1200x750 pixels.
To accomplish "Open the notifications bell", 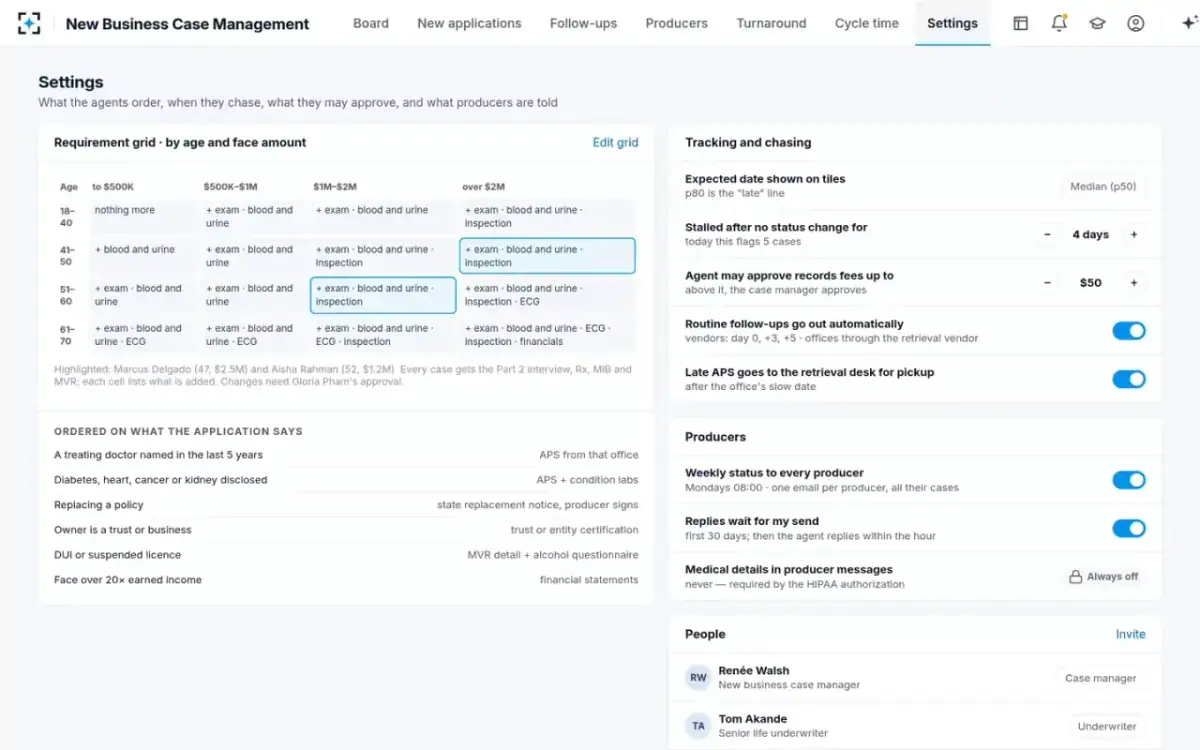I will [1059, 23].
